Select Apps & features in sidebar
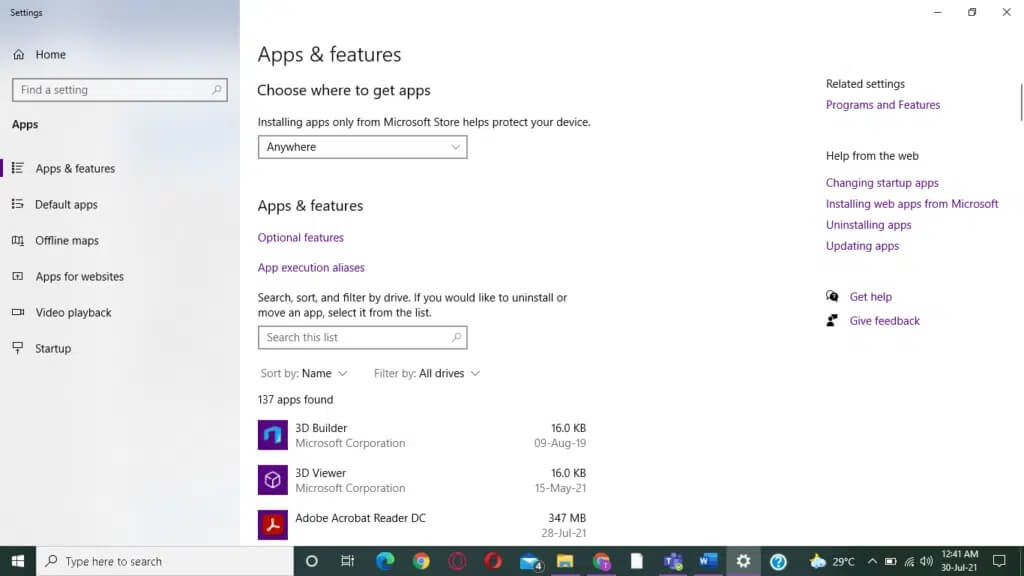This screenshot has height=576, width=1024. tap(75, 168)
